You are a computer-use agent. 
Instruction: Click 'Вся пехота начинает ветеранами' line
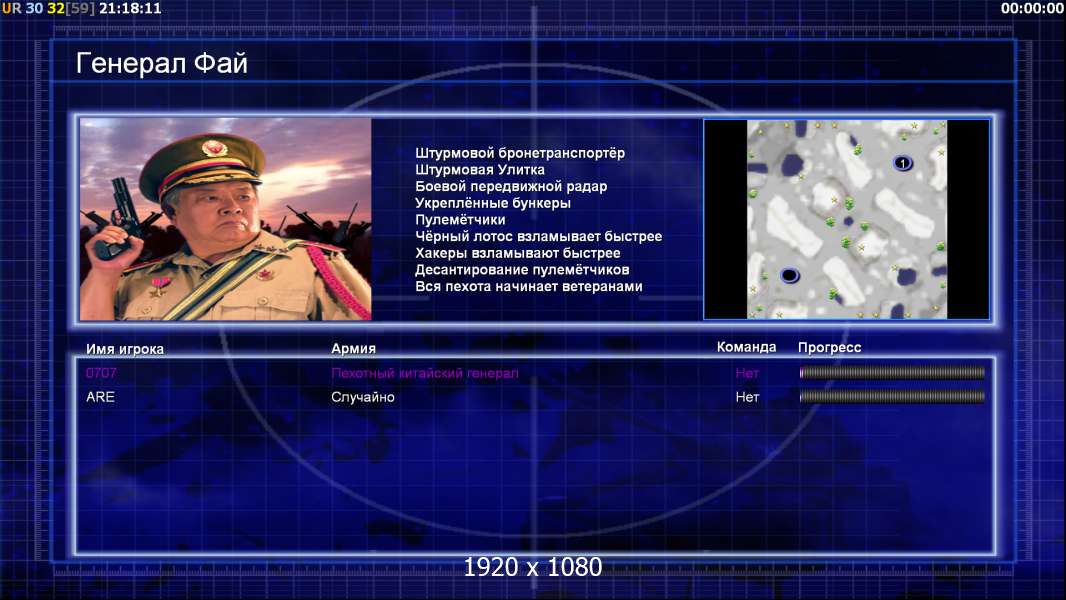(529, 286)
